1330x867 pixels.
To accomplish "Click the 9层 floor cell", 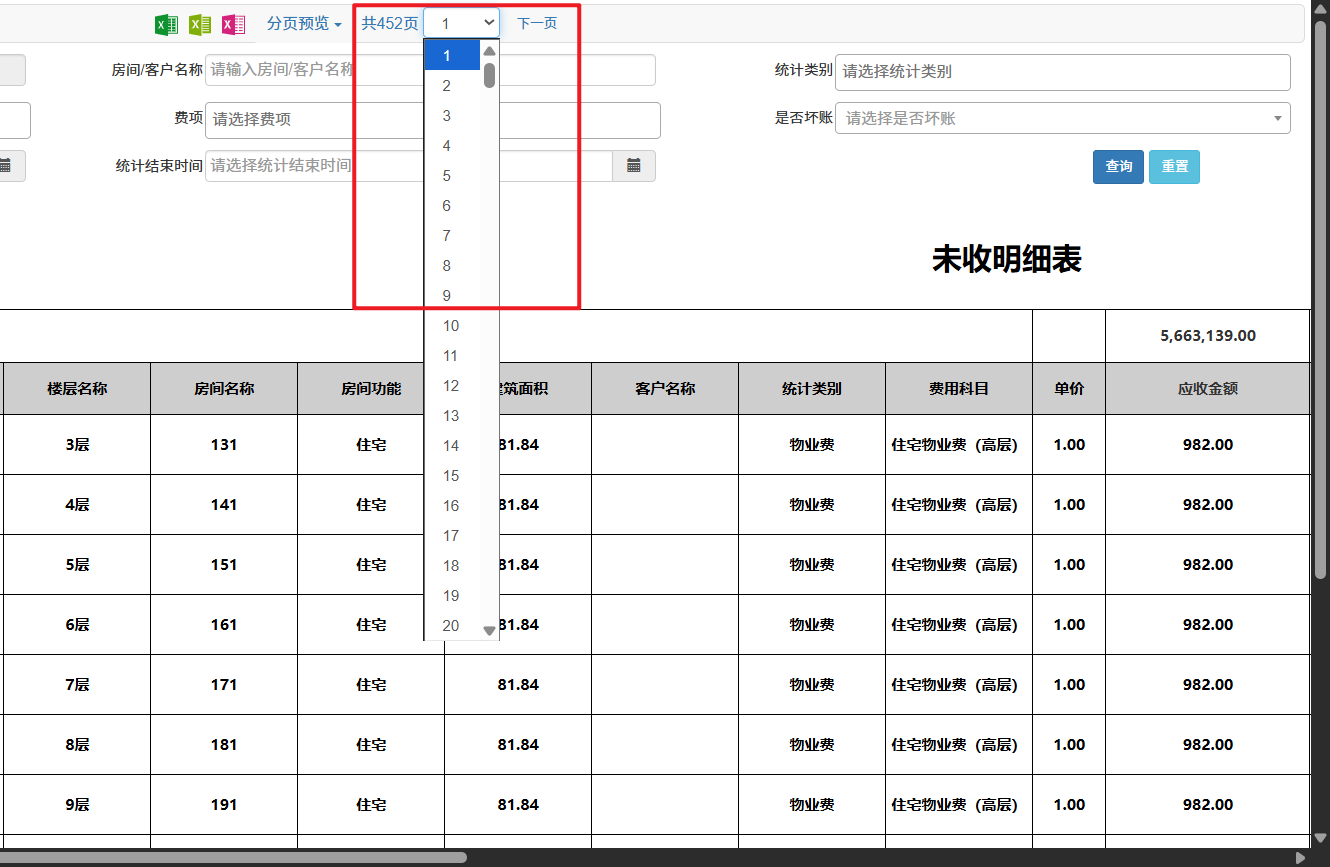I will [x=77, y=804].
